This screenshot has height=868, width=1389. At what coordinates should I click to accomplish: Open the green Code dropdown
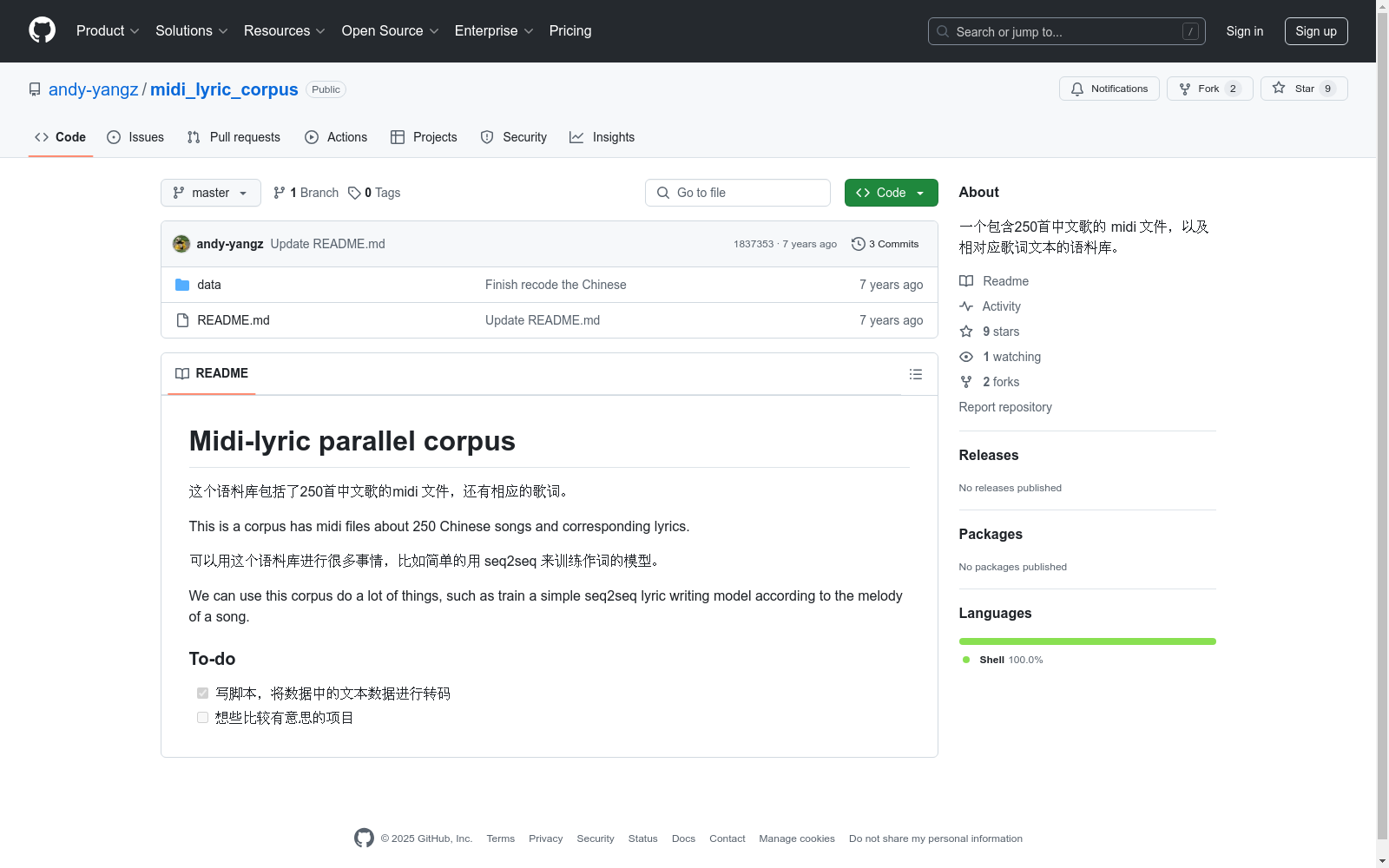[x=892, y=193]
